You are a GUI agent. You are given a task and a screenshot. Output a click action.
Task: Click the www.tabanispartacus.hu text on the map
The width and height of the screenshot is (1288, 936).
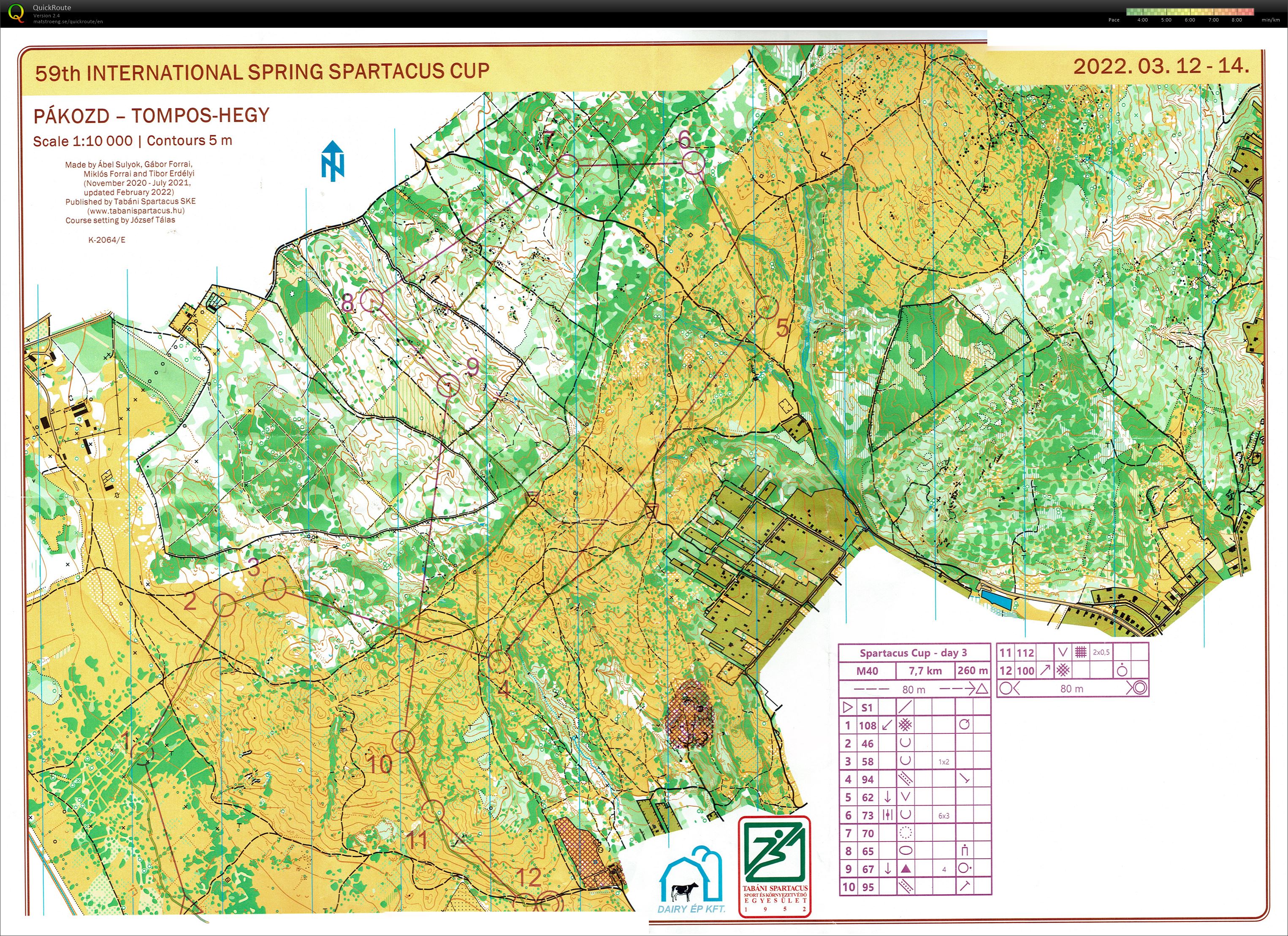(136, 211)
